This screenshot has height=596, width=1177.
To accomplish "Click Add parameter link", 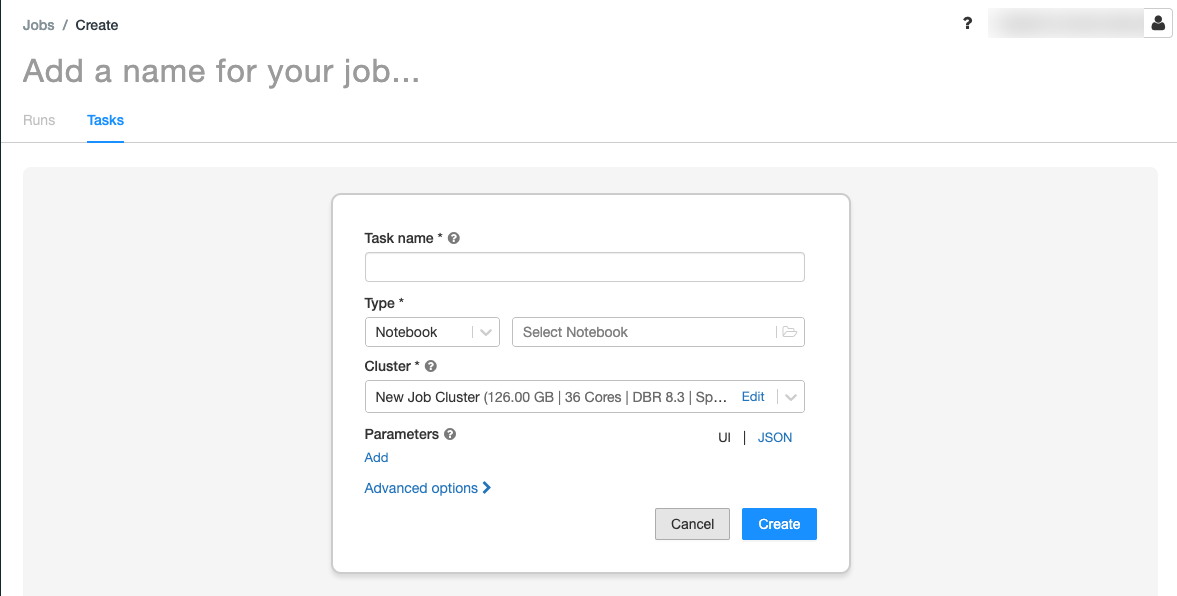I will click(x=376, y=457).
